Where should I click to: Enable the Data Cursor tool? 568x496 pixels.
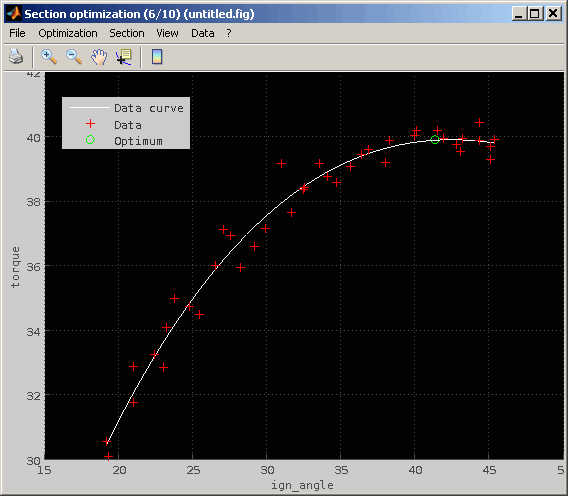click(124, 57)
